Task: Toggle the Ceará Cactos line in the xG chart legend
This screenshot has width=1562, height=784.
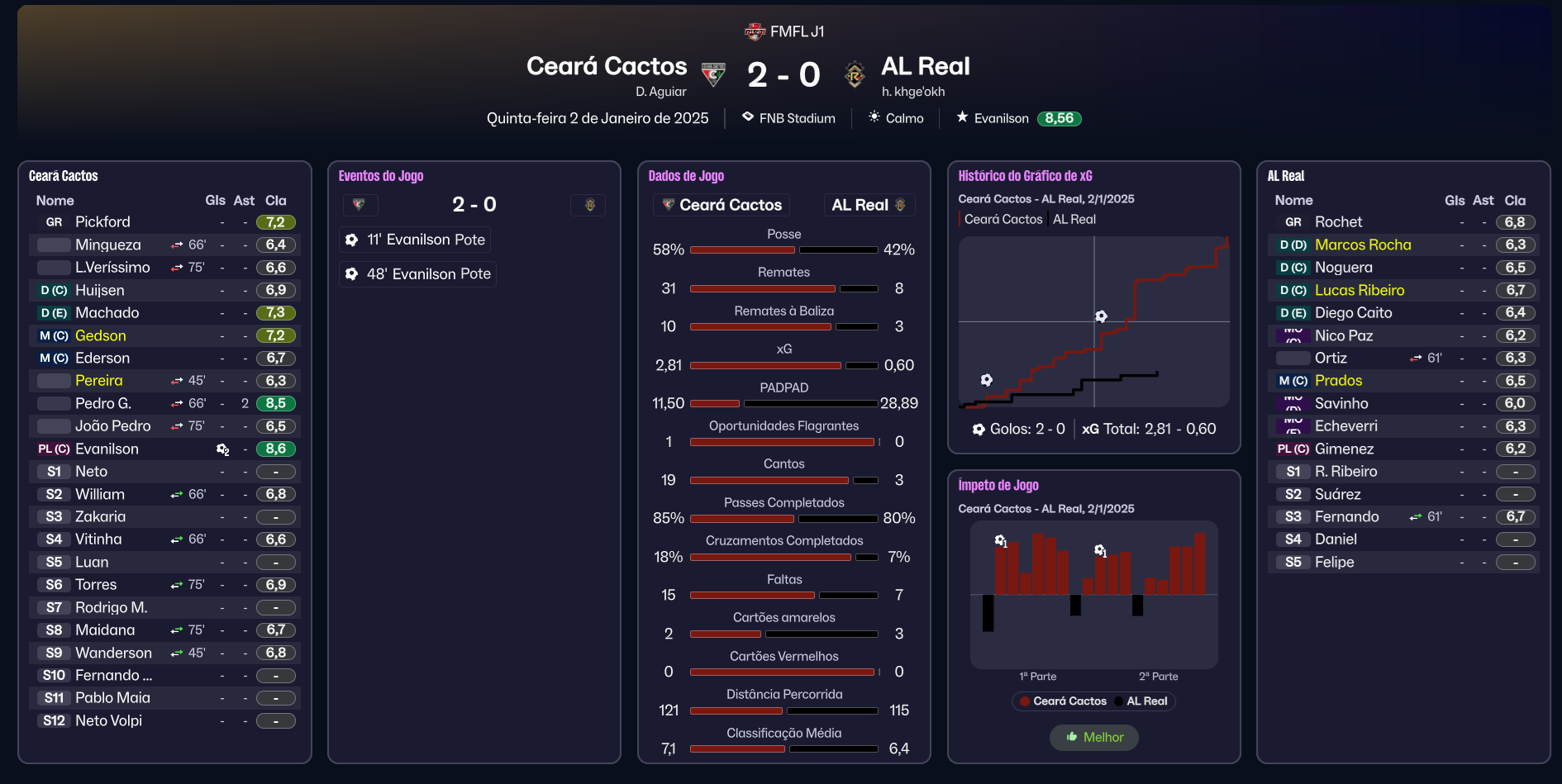Action: click(x=1002, y=219)
